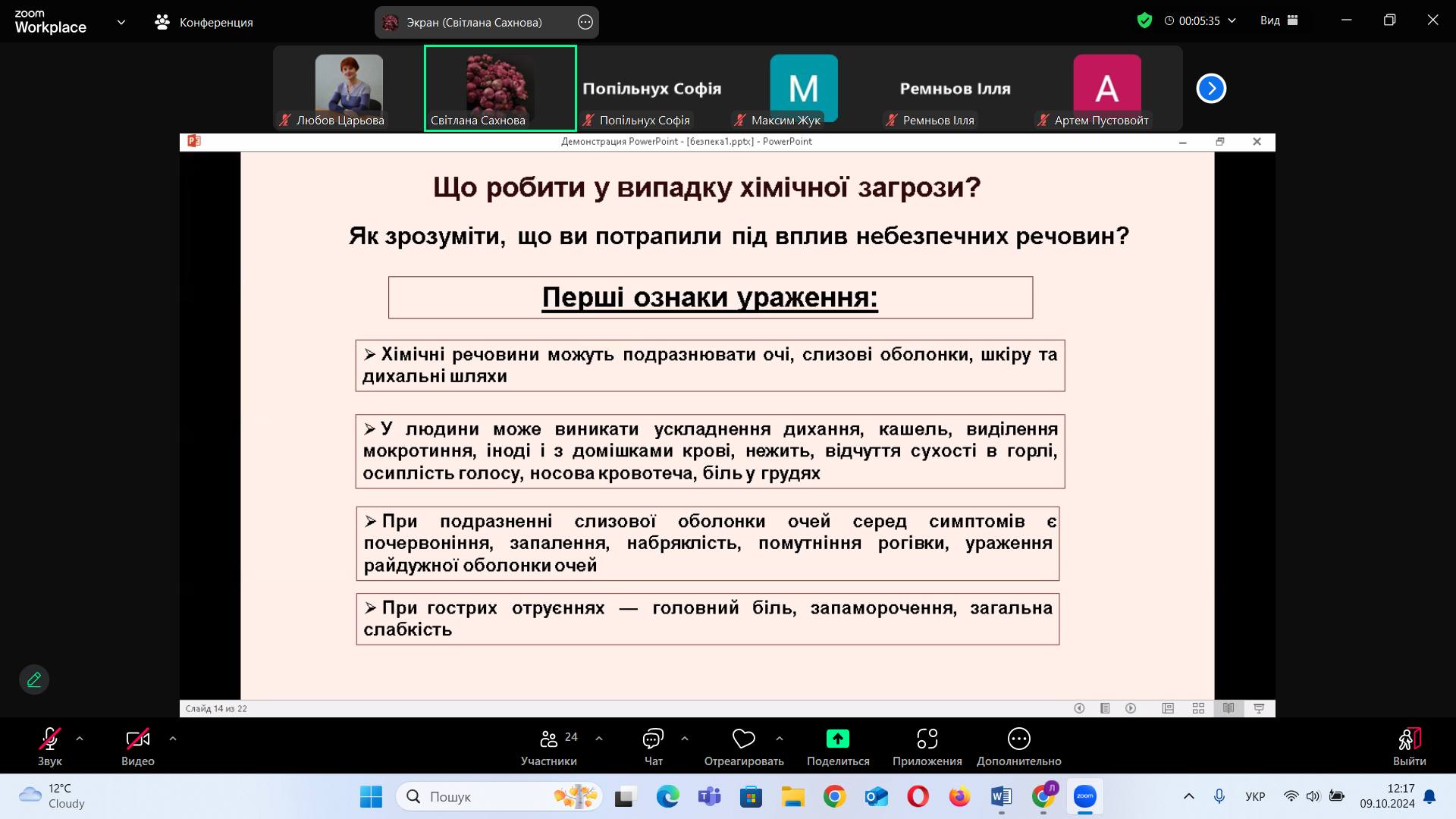Switch to PowerPoint reading view
Image resolution: width=1456 pixels, height=819 pixels.
click(1228, 708)
